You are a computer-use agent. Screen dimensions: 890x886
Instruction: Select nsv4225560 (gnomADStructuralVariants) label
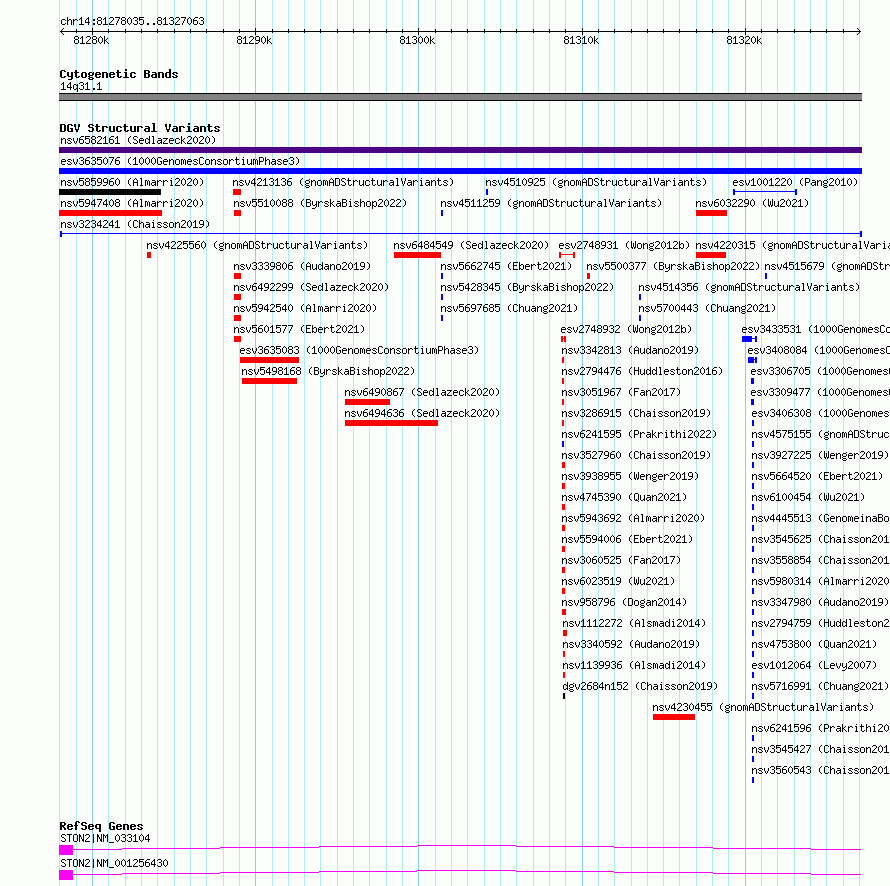coord(257,245)
